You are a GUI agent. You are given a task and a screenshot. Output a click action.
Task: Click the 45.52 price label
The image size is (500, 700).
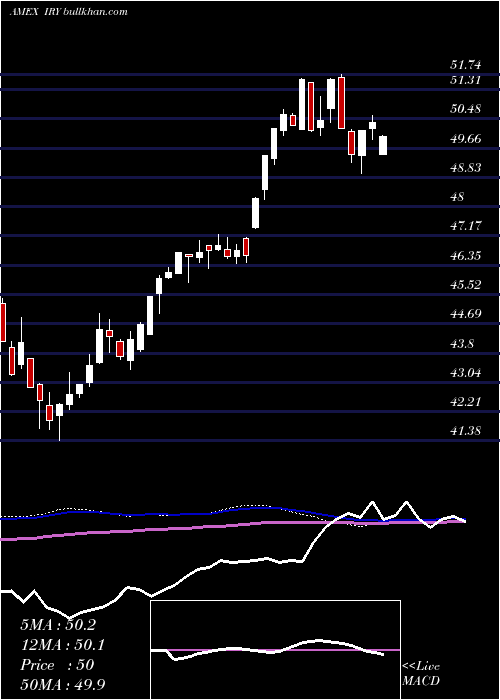pyautogui.click(x=465, y=285)
